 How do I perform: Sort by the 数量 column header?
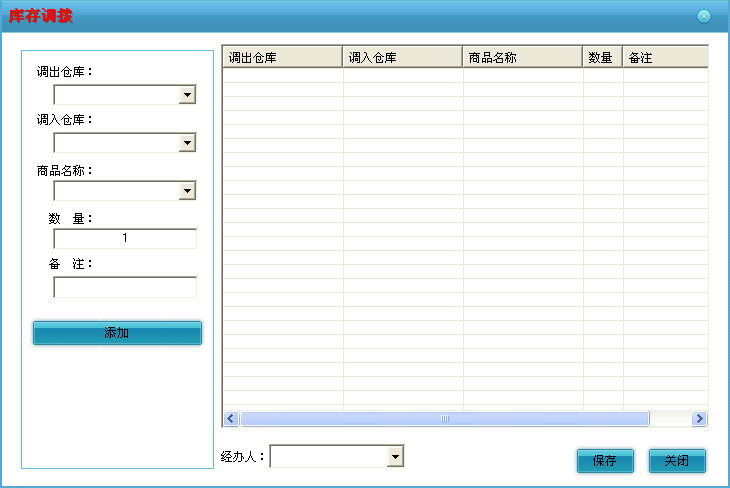point(603,57)
